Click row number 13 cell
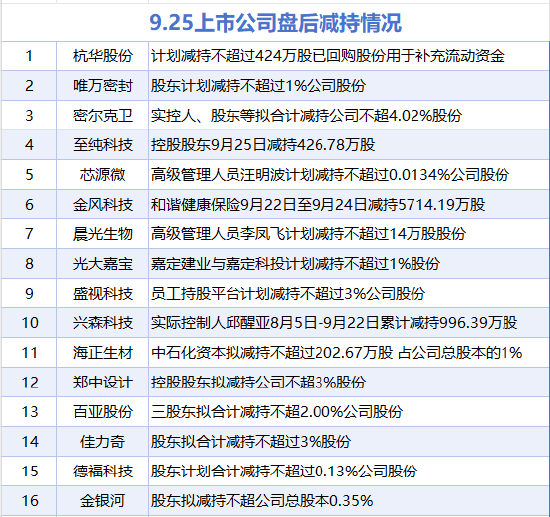This screenshot has width=550, height=517. 29,412
